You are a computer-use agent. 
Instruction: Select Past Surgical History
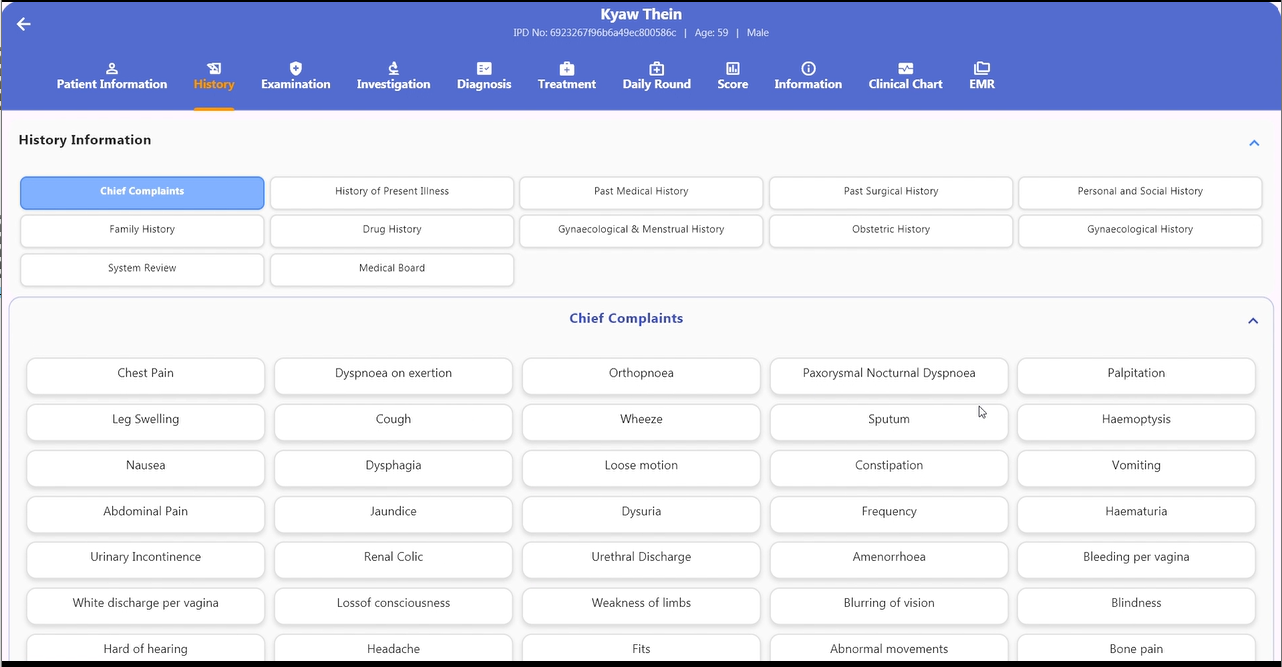tap(891, 192)
